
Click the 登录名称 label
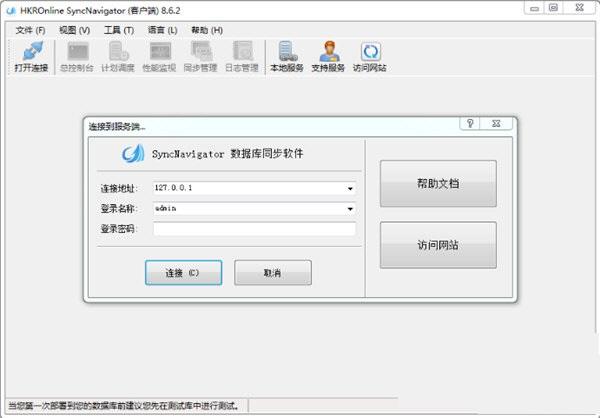[119, 209]
